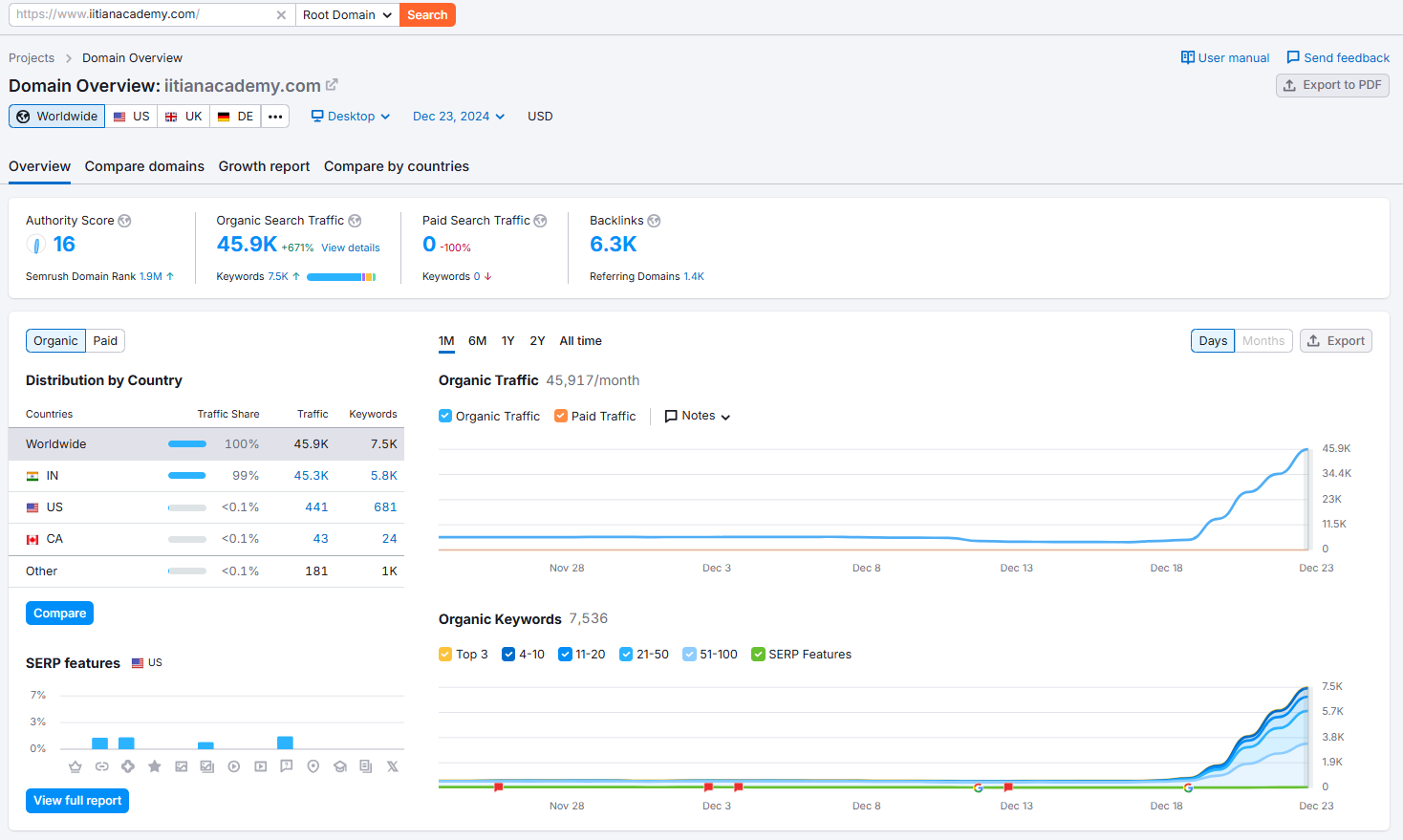Click the keywords position distribution bar
1403x840 pixels.
click(340, 277)
